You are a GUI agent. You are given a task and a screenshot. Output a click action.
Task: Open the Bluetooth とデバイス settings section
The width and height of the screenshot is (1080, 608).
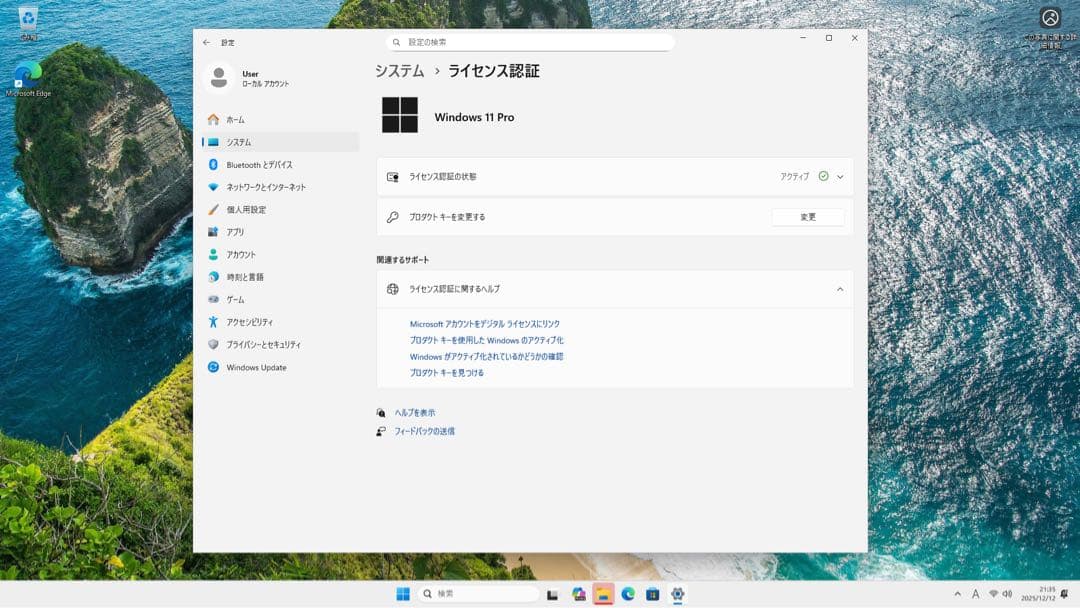click(265, 164)
